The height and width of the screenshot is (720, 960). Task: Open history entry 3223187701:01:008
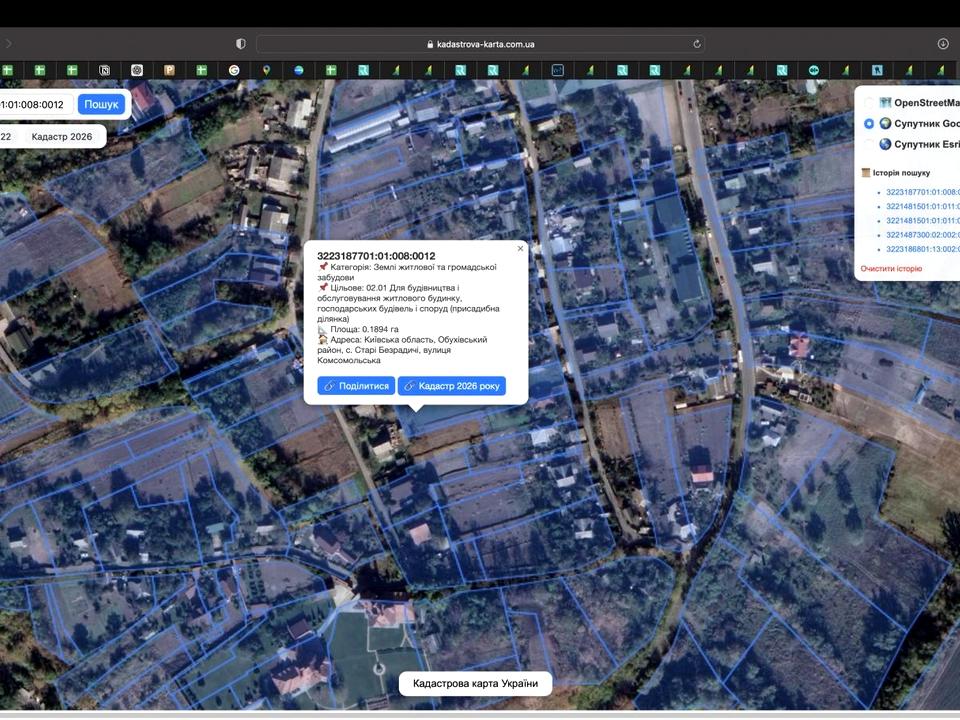click(x=923, y=192)
